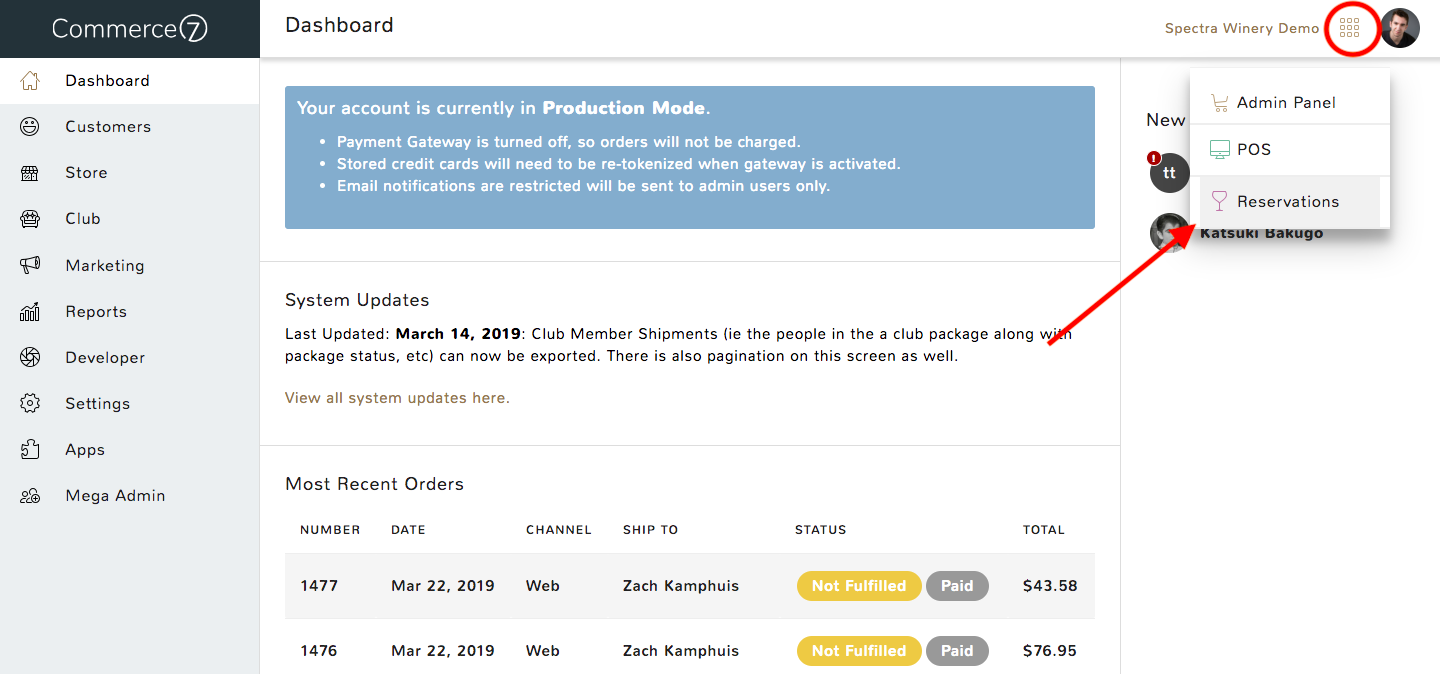1440x674 pixels.
Task: Open View all system updates here link
Action: coord(397,398)
